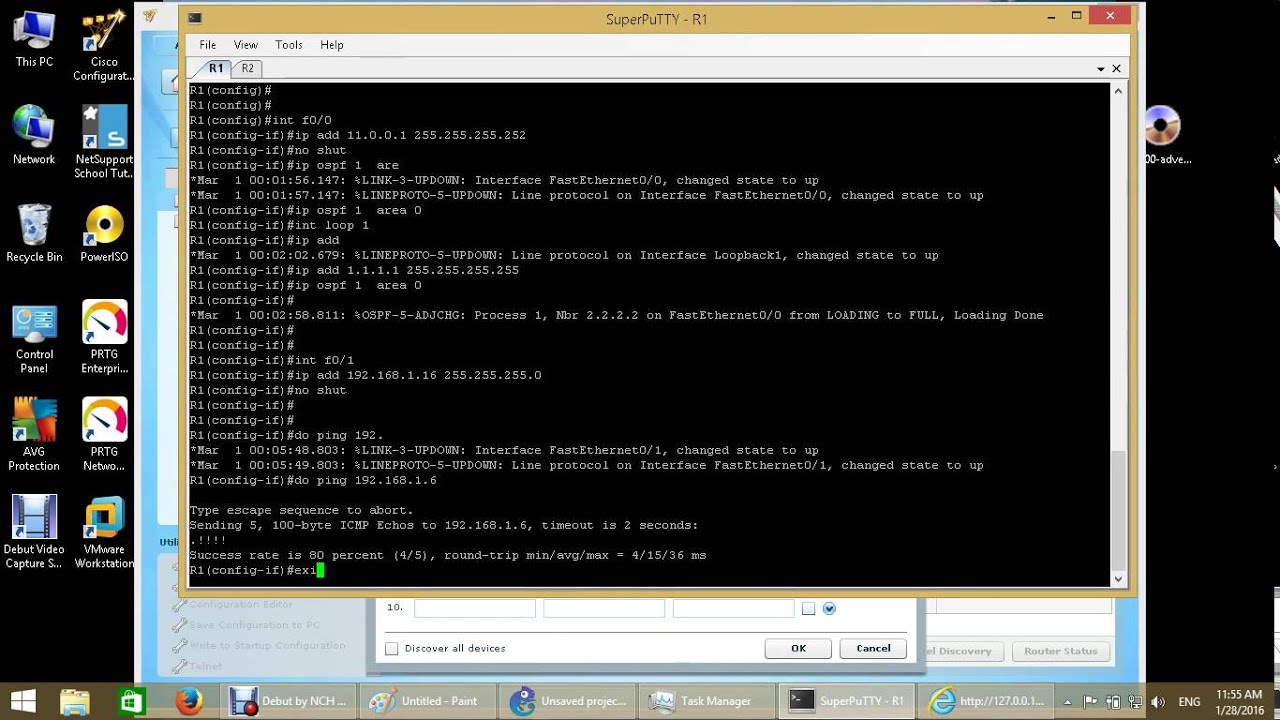Close the active SuperPuTTY session tab
Image resolution: width=1280 pixels, height=720 pixels.
click(1116, 69)
